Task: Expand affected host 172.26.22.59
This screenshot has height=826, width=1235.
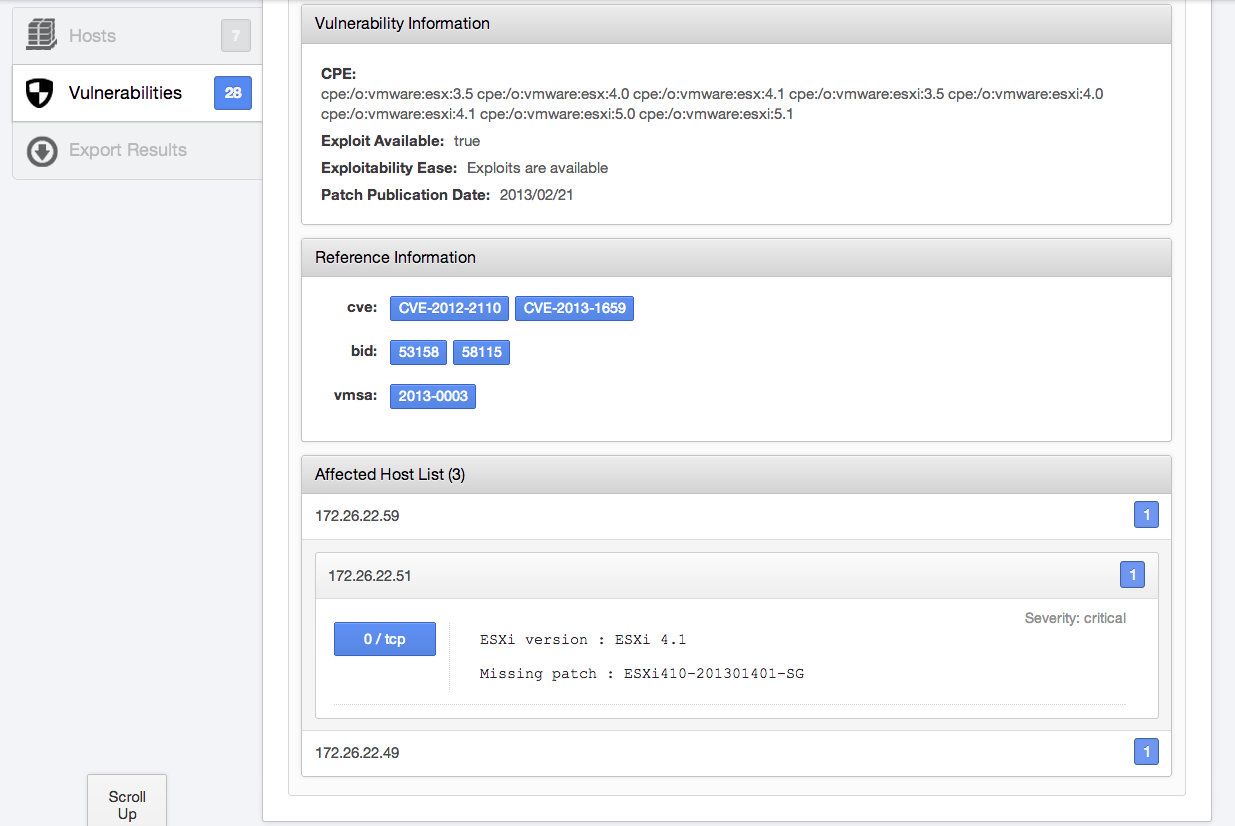Action: click(736, 516)
